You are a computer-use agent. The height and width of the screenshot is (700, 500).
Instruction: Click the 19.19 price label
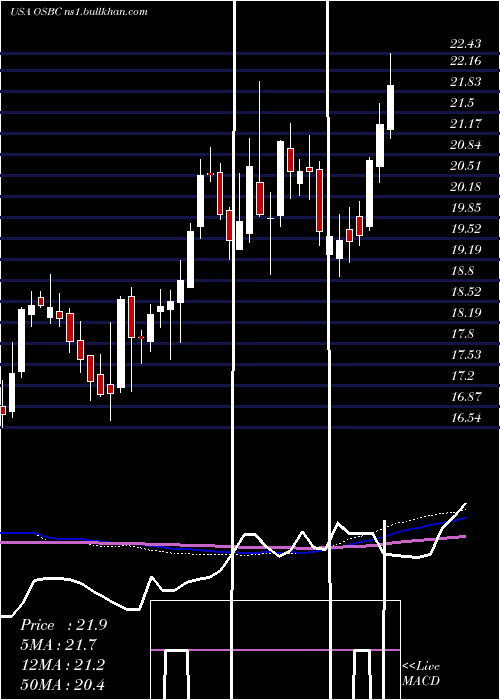[466, 250]
